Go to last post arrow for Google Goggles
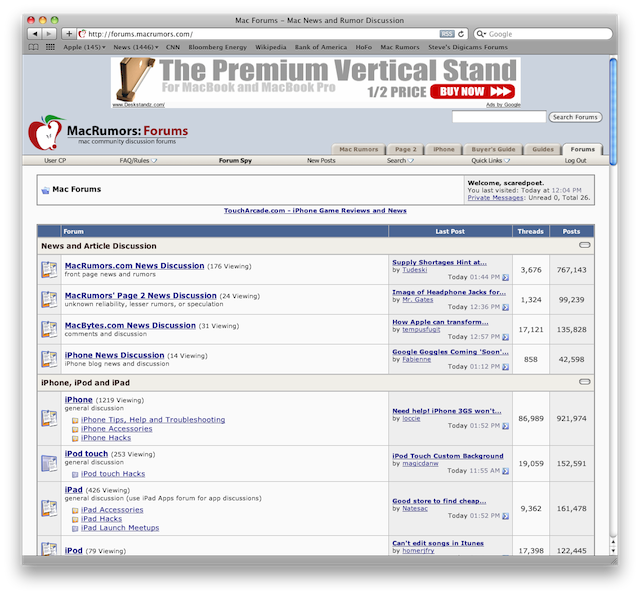Image resolution: width=640 pixels, height=591 pixels. (x=505, y=367)
